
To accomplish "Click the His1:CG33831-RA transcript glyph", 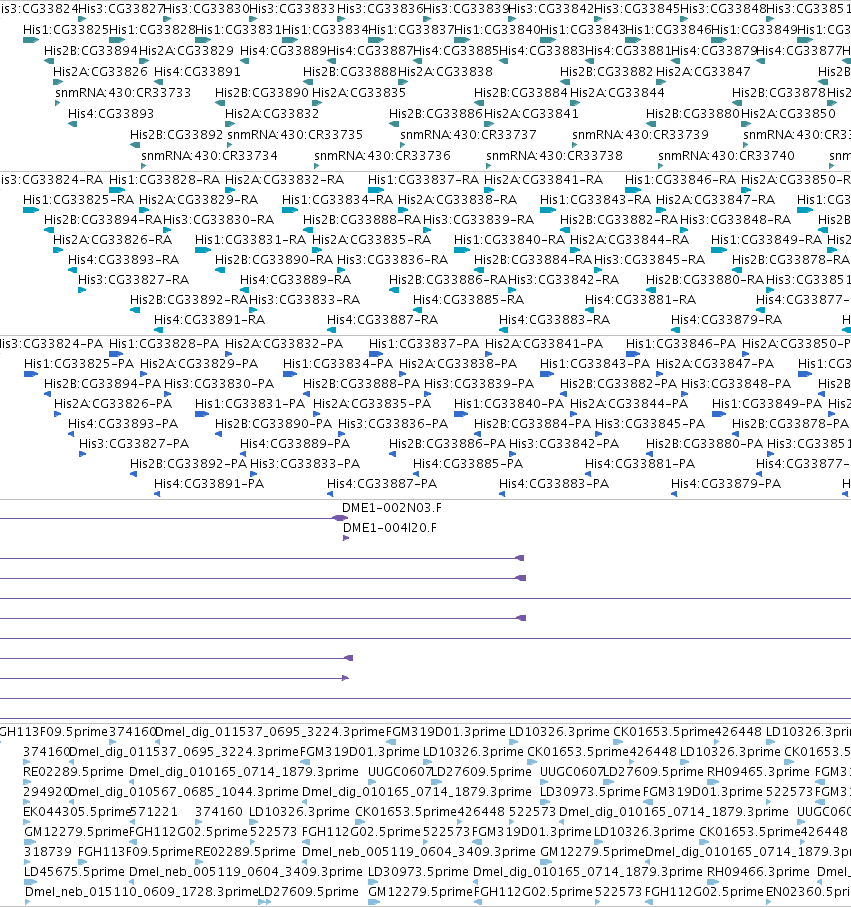I will [203, 250].
